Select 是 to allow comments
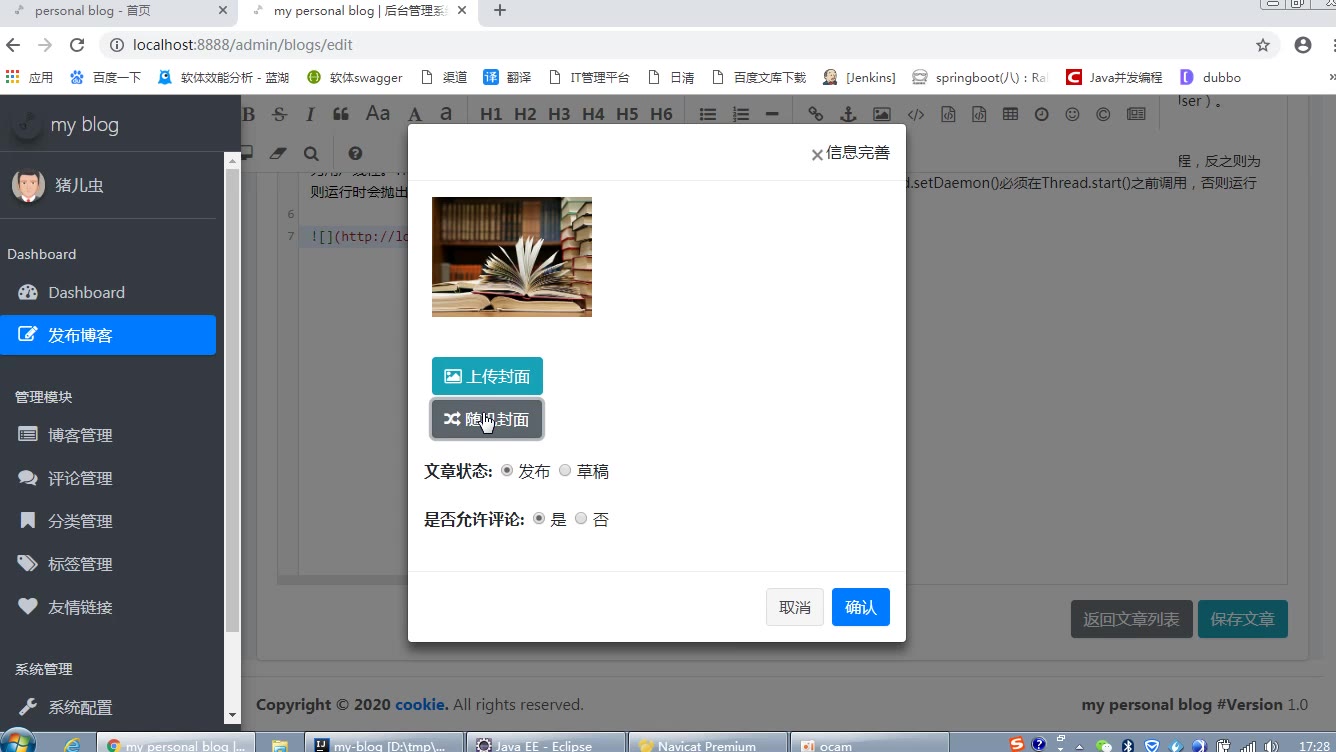This screenshot has height=752, width=1336. point(539,519)
